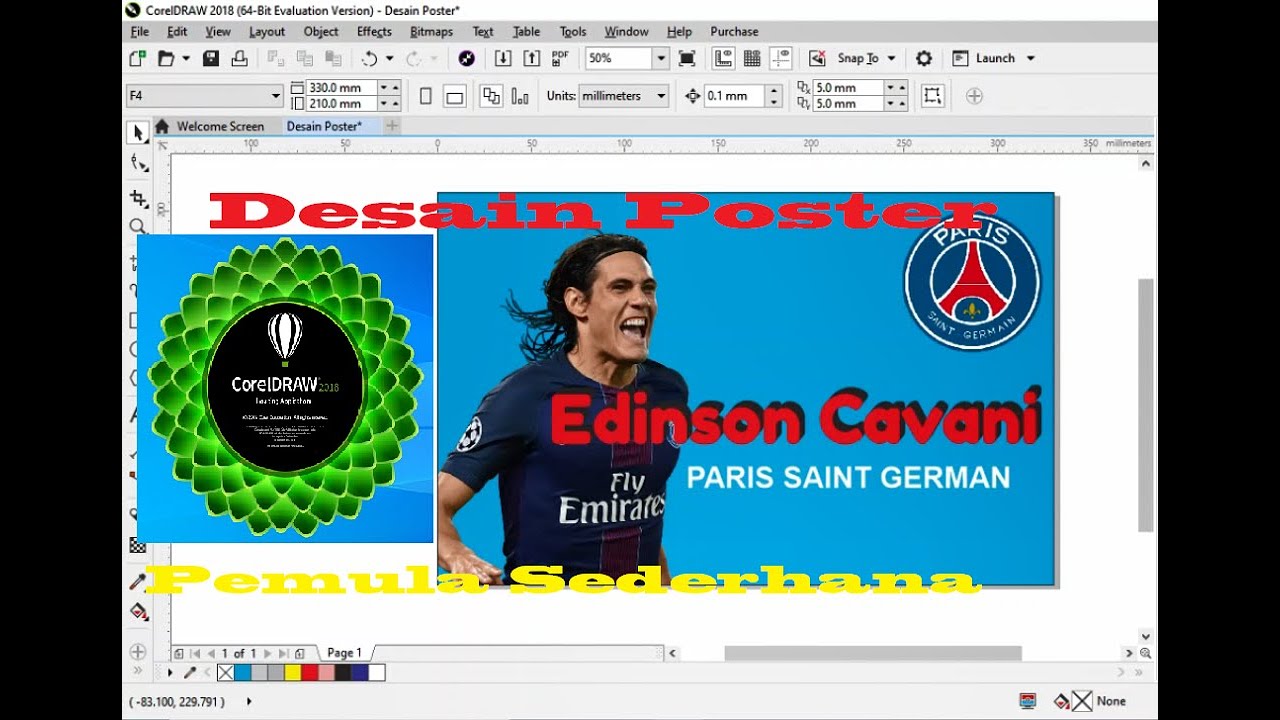Expand the status bar coordinates arrow
Image resolution: width=1280 pixels, height=720 pixels.
coord(249,701)
